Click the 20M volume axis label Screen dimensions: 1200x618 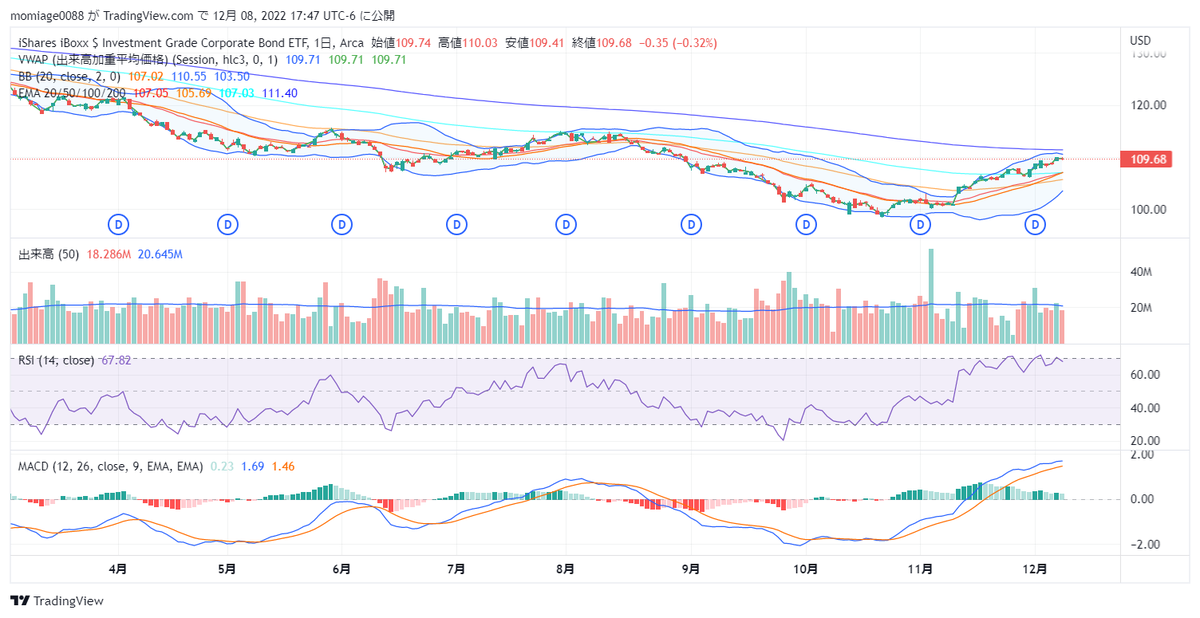coord(1141,308)
